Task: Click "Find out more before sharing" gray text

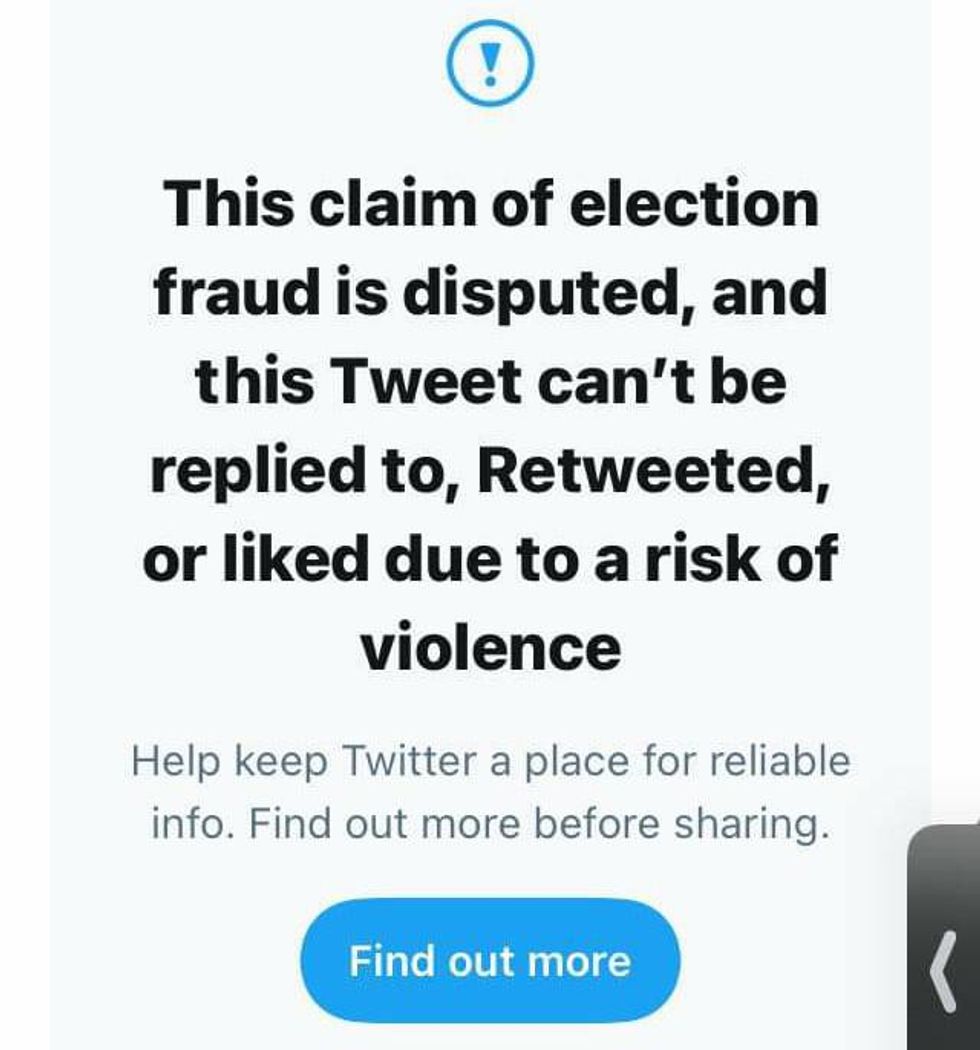Action: click(490, 824)
